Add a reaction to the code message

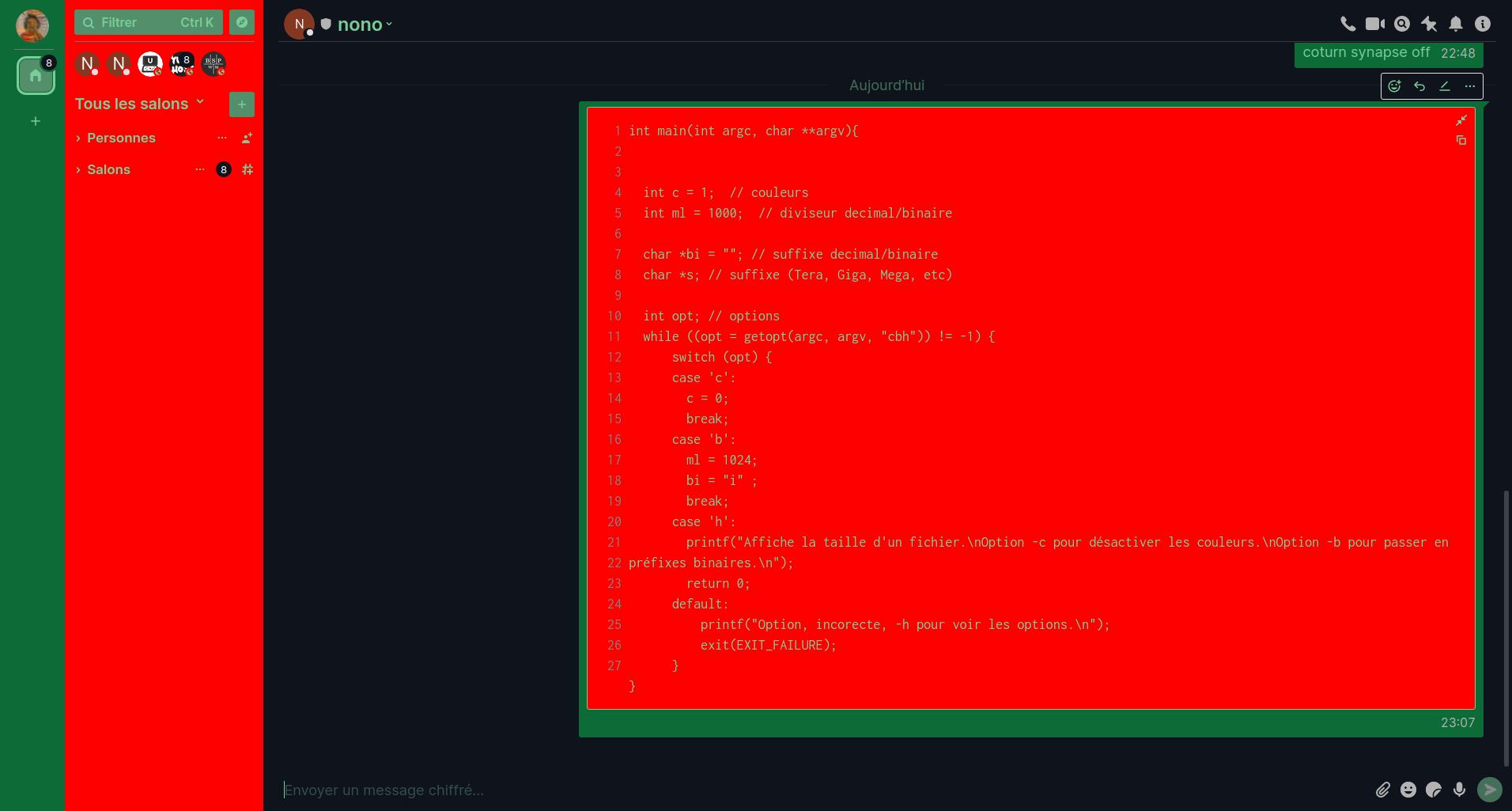click(1394, 86)
